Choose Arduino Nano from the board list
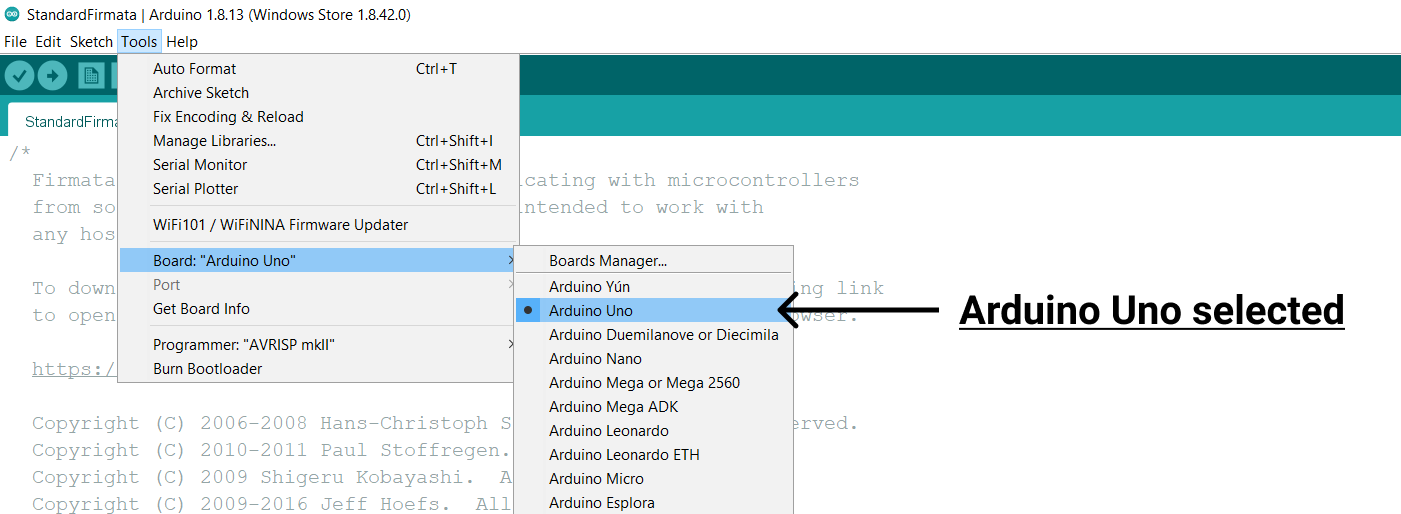This screenshot has width=1401, height=514. coord(595,359)
